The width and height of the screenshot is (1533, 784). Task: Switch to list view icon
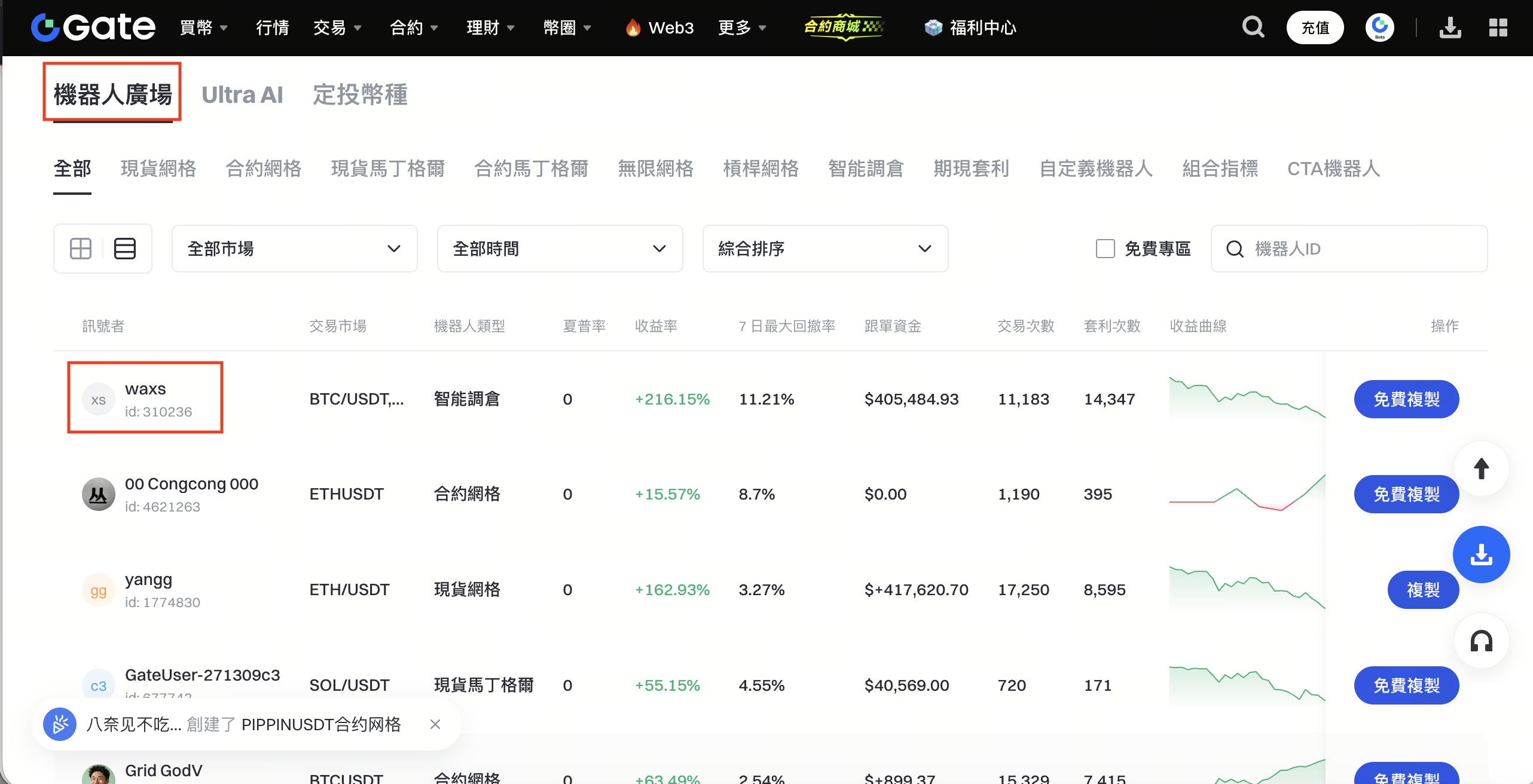point(125,249)
